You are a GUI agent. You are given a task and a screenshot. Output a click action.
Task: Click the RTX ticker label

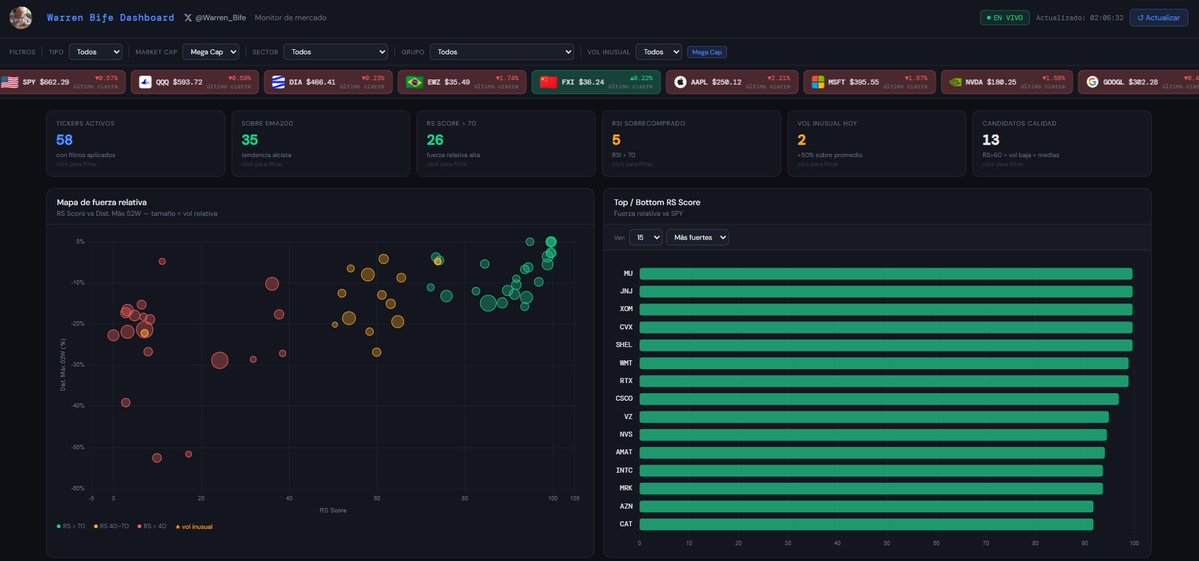626,381
